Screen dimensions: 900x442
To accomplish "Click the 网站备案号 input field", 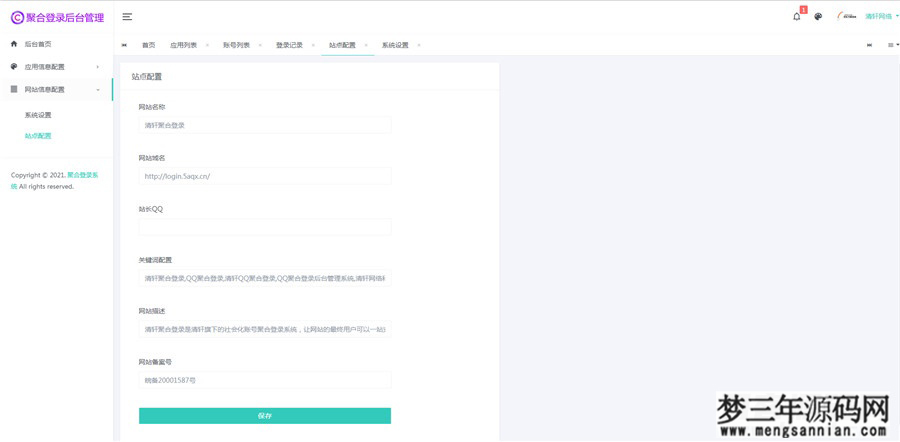I will (265, 380).
